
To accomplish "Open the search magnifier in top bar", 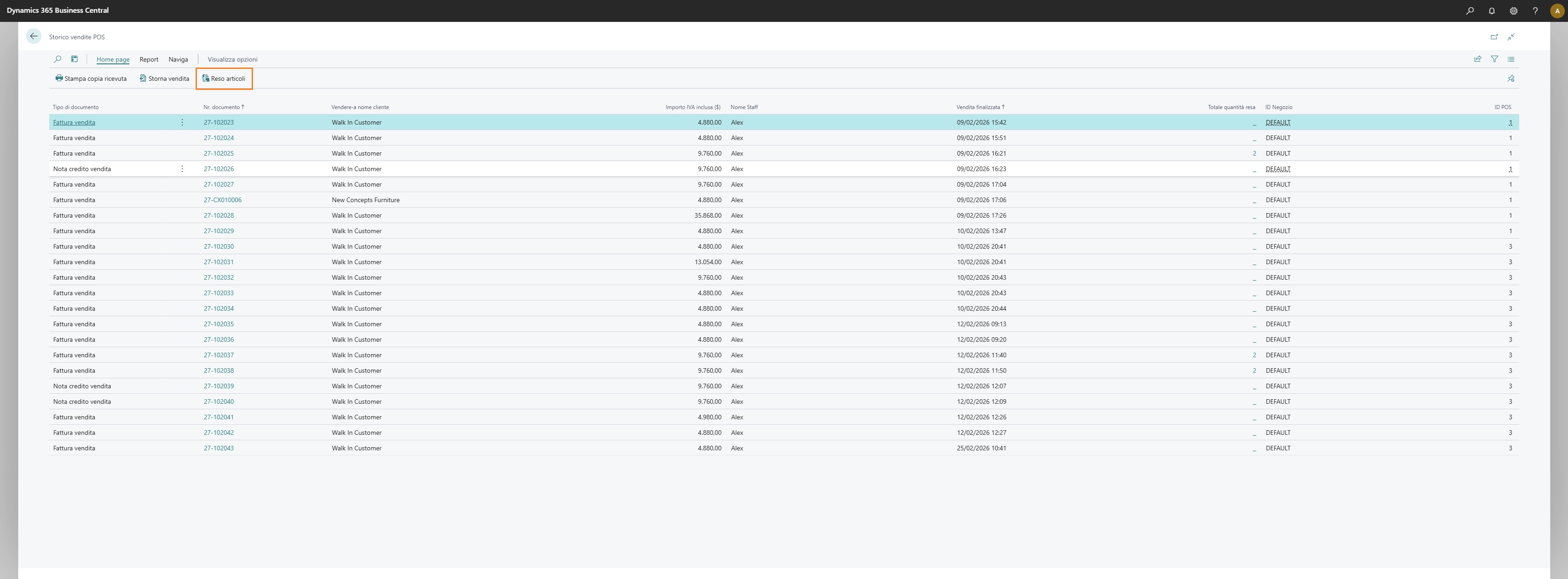I will click(1470, 11).
